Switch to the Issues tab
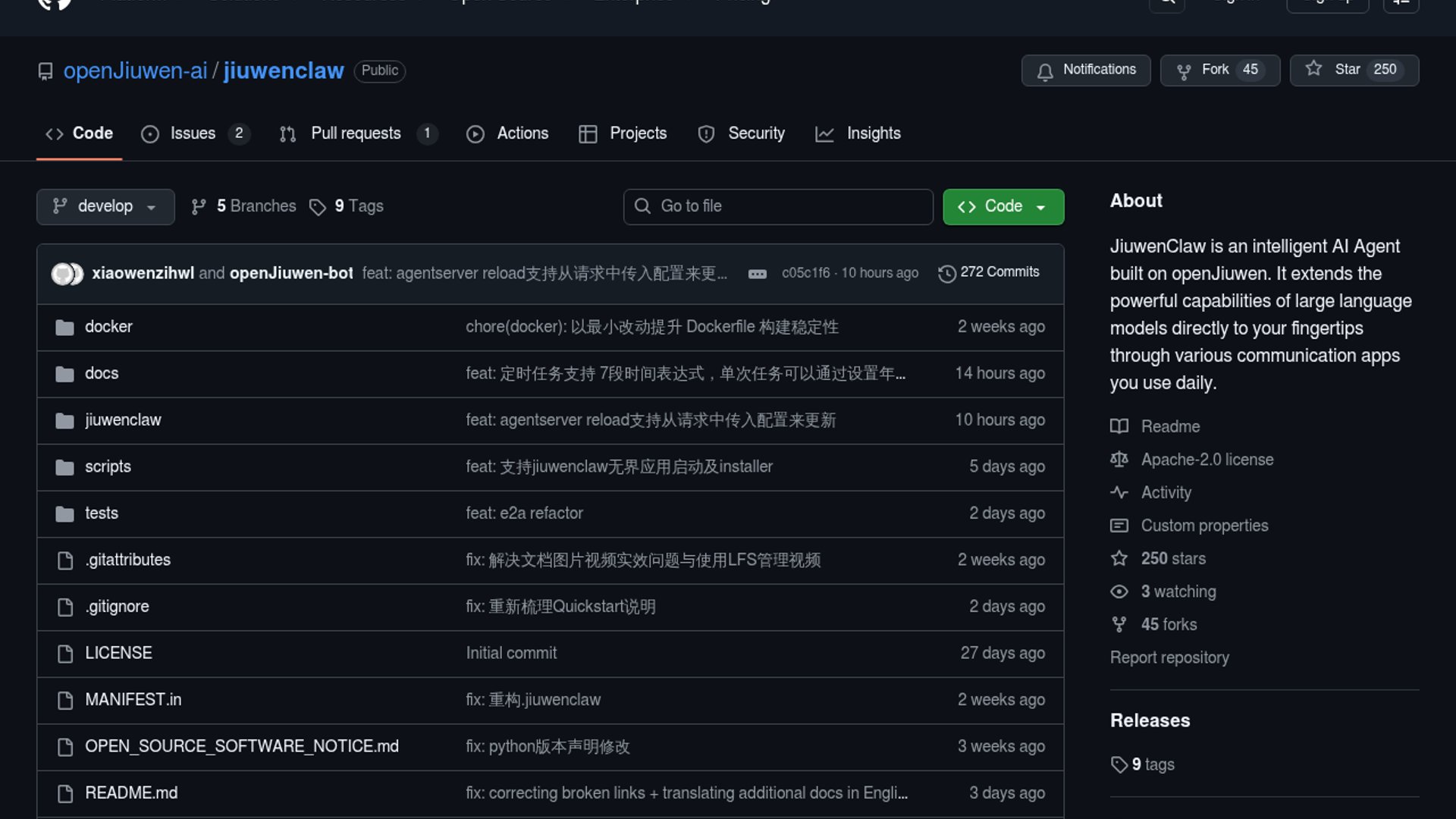Image resolution: width=1456 pixels, height=819 pixels. [193, 133]
